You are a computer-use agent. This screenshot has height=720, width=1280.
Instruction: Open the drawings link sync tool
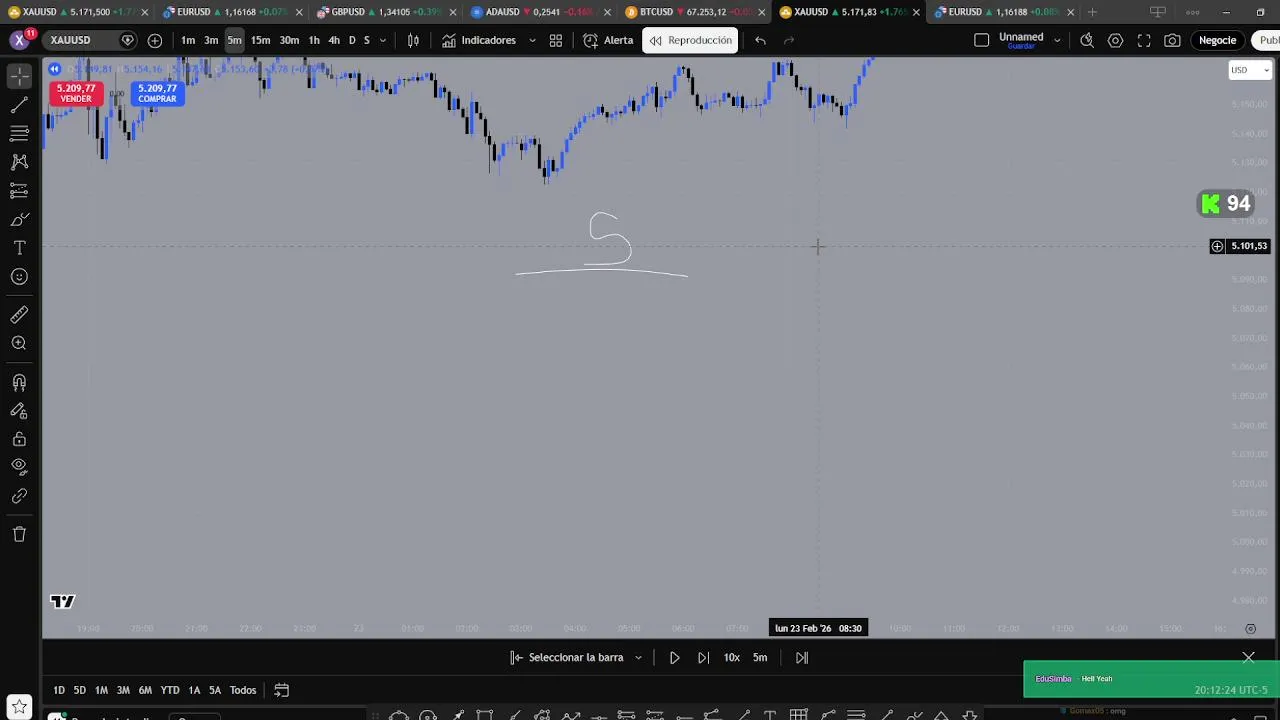(x=19, y=496)
